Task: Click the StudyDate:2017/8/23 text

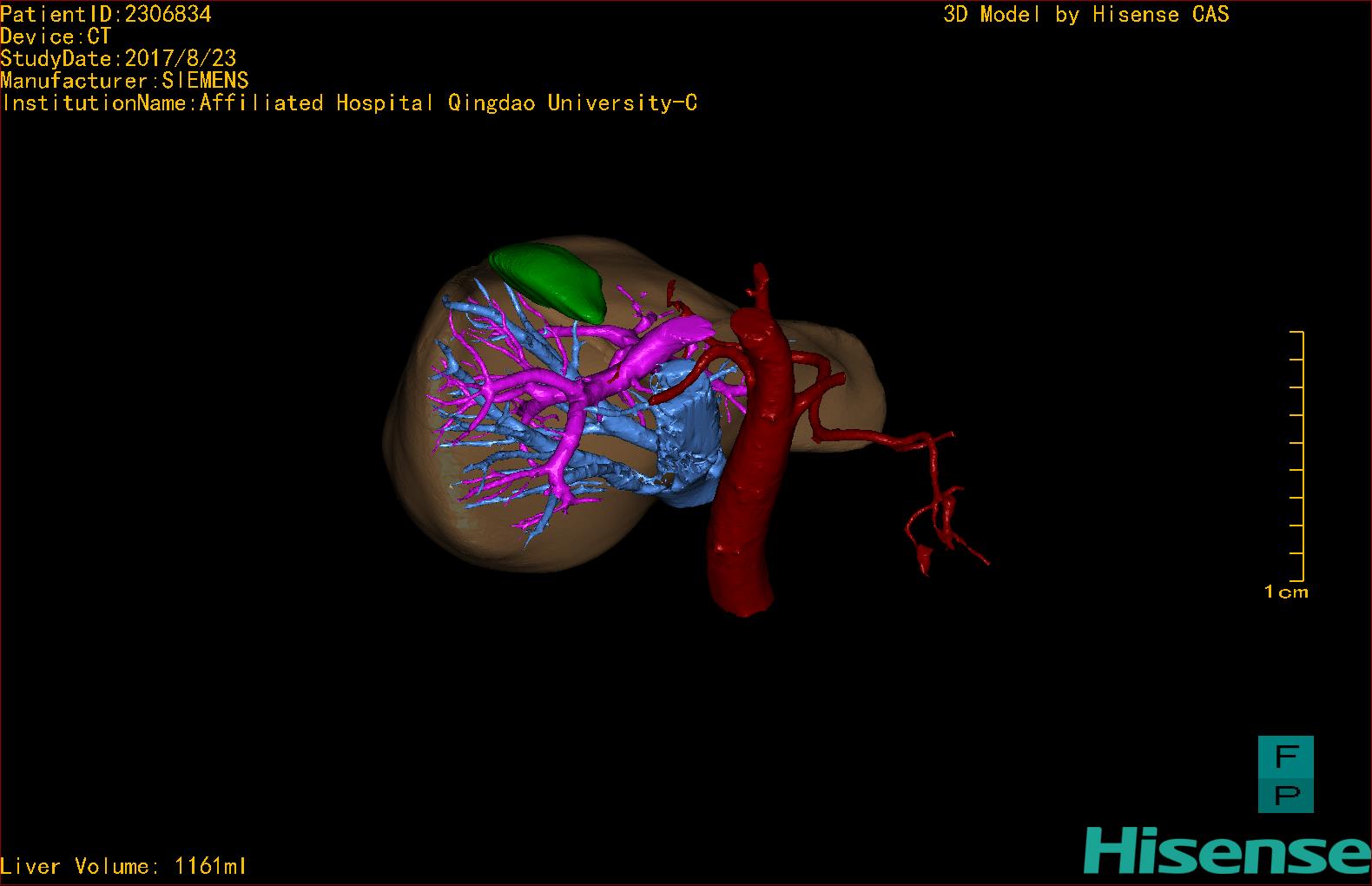Action: click(118, 58)
